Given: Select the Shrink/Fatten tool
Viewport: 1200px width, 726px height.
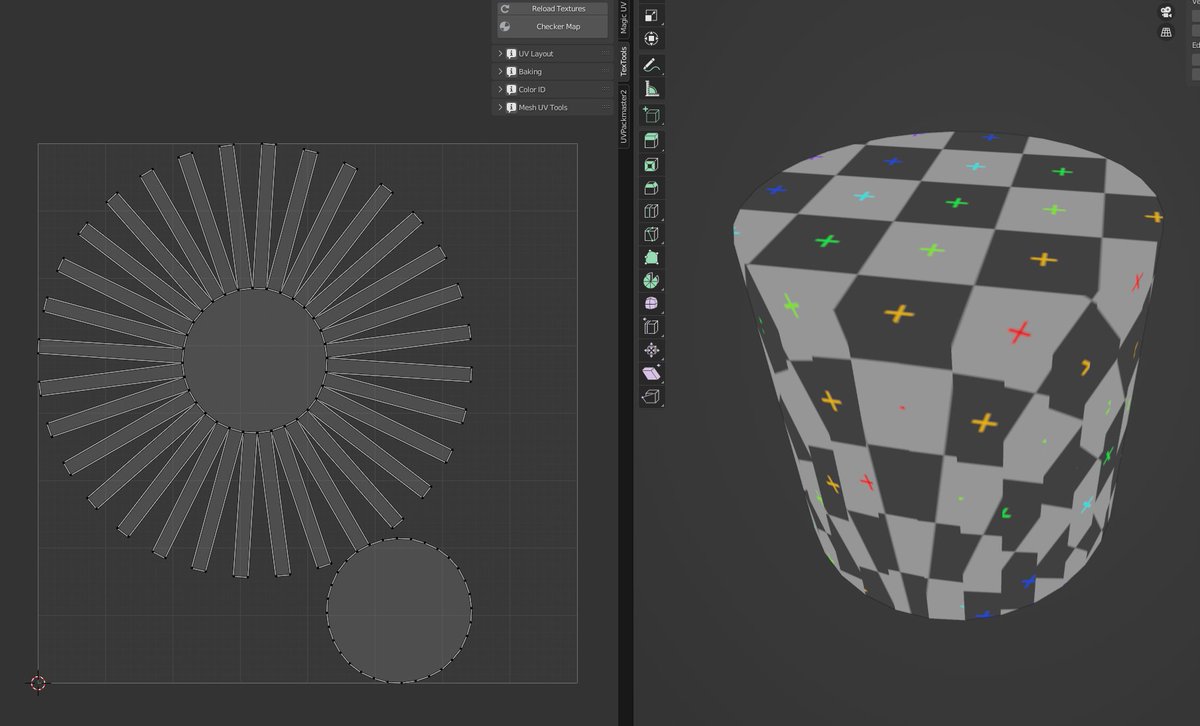Looking at the screenshot, I should (652, 350).
